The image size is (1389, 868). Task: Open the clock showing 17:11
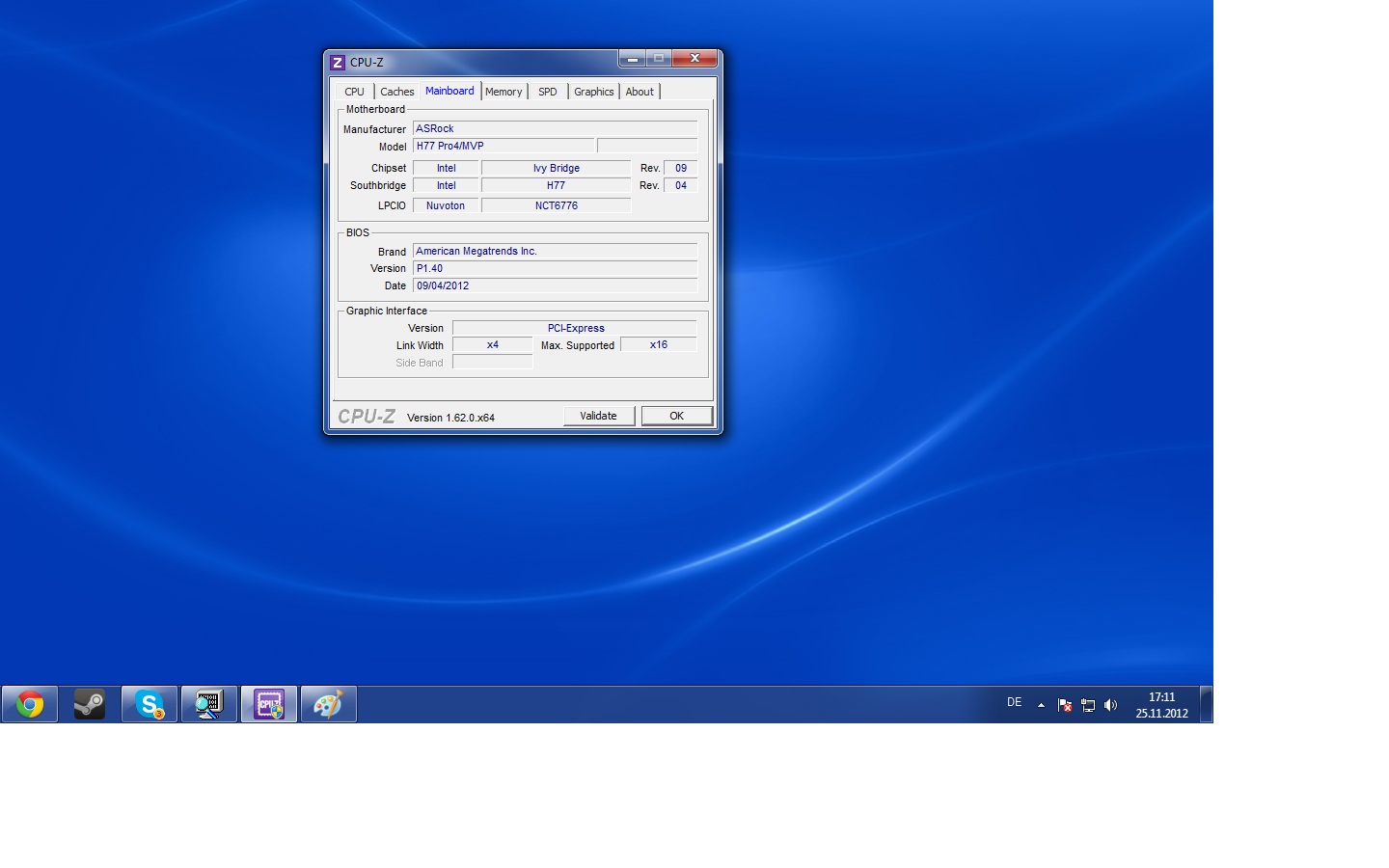pos(1161,705)
